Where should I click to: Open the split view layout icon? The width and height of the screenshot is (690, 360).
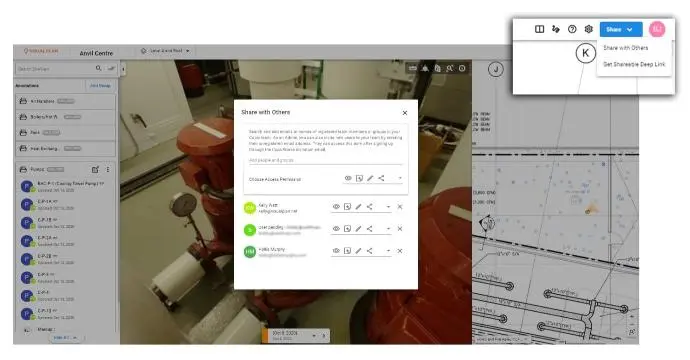coord(539,29)
